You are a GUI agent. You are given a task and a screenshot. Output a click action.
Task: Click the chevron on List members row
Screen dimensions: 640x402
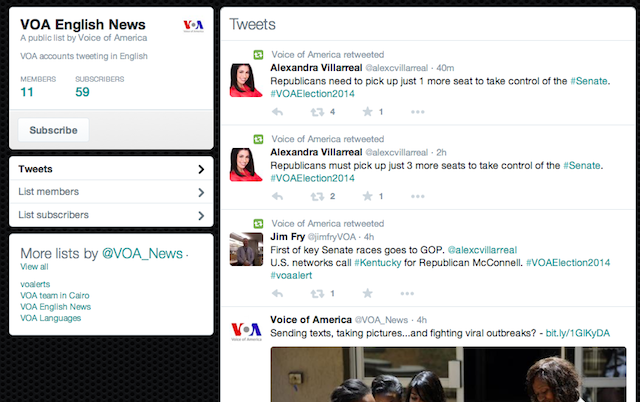tap(201, 192)
